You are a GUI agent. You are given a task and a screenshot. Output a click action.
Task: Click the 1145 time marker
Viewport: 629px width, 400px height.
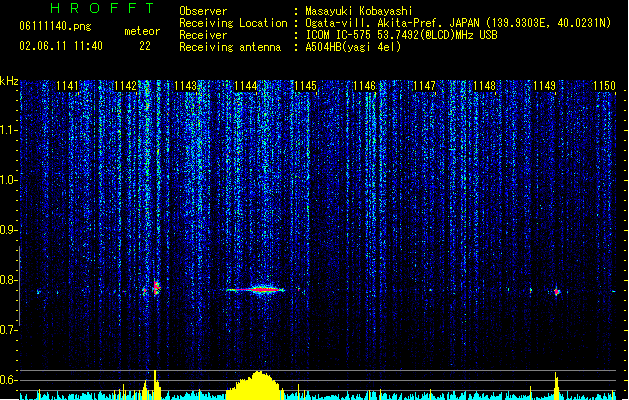click(305, 86)
